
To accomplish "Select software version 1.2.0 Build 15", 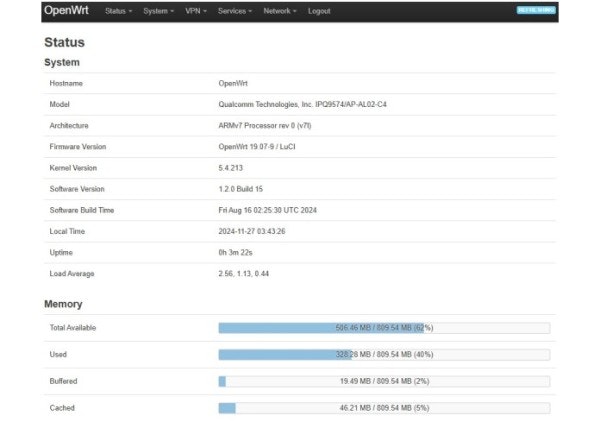I will coord(241,189).
